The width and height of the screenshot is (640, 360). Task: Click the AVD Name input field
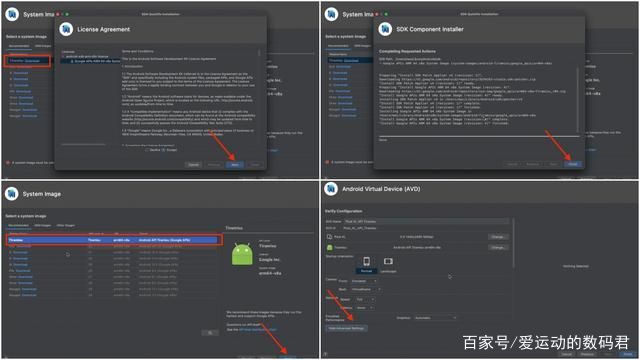point(427,221)
